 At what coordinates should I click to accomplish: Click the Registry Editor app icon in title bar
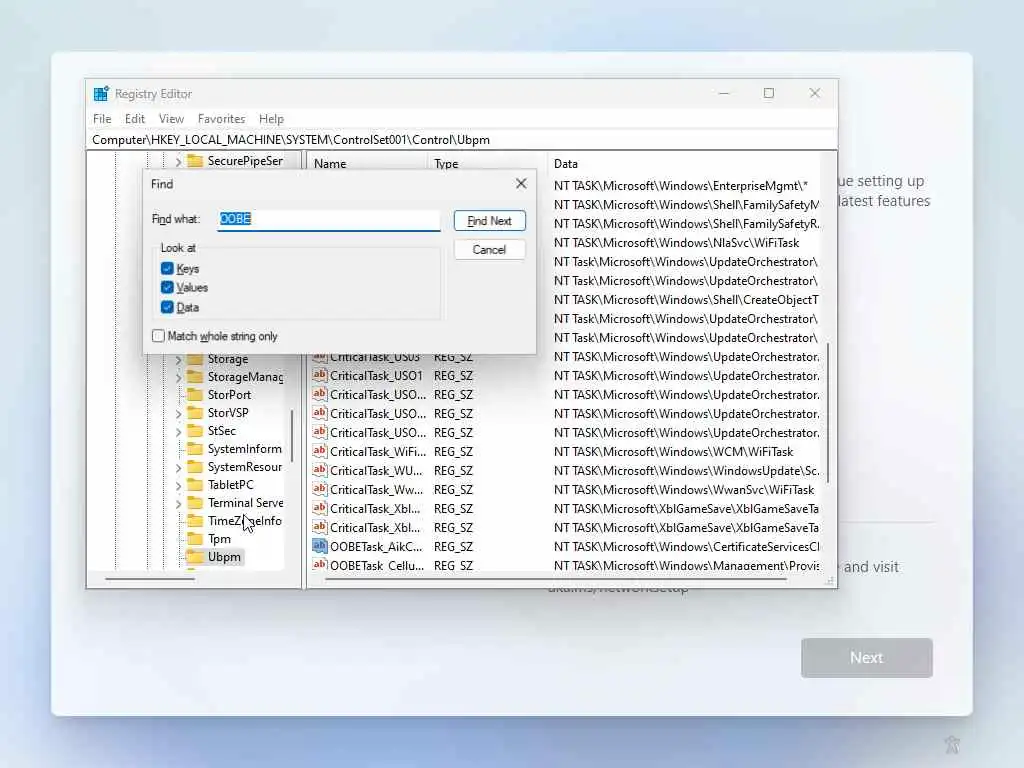point(101,94)
